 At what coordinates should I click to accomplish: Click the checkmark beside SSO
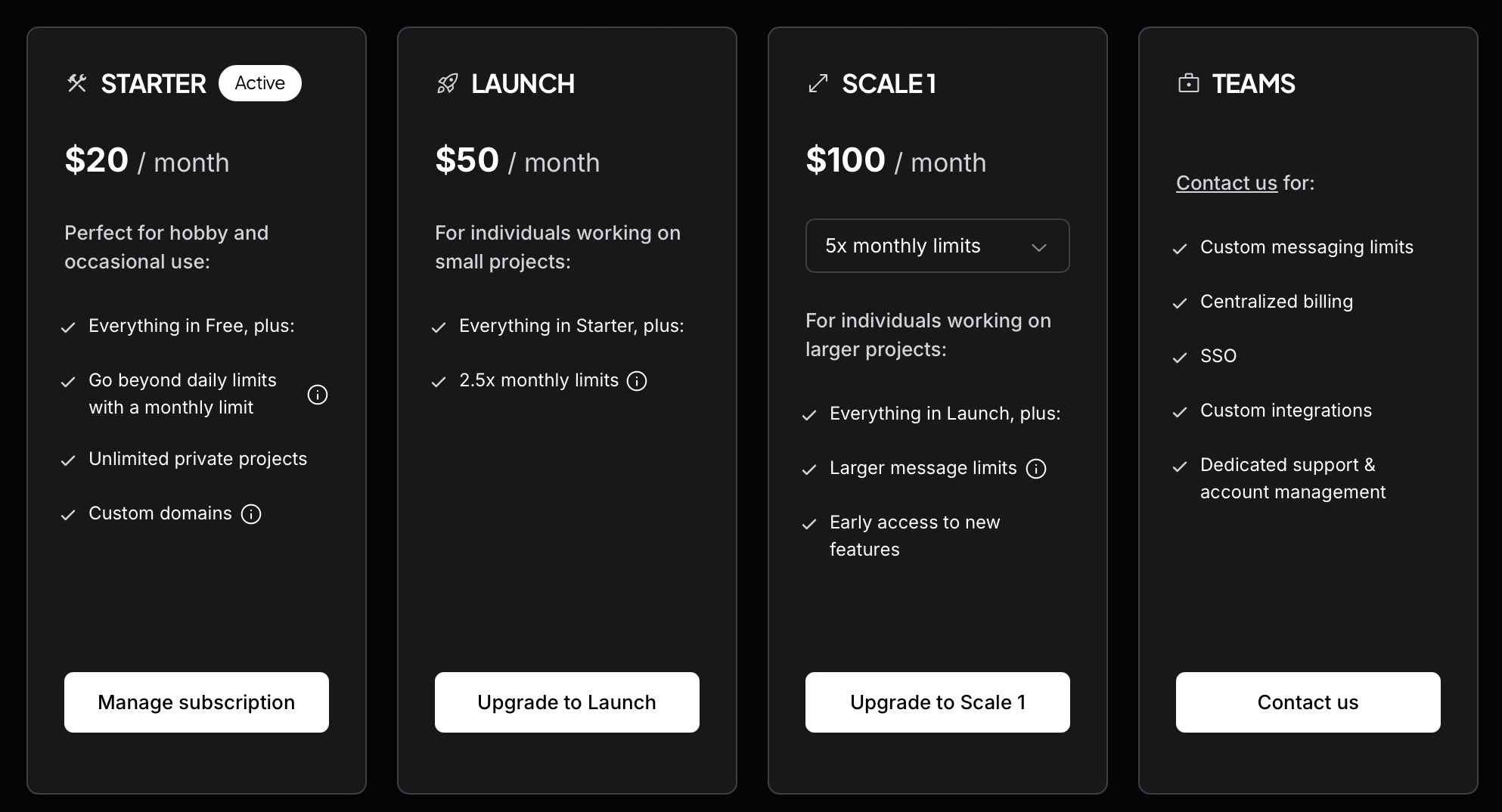(1180, 358)
